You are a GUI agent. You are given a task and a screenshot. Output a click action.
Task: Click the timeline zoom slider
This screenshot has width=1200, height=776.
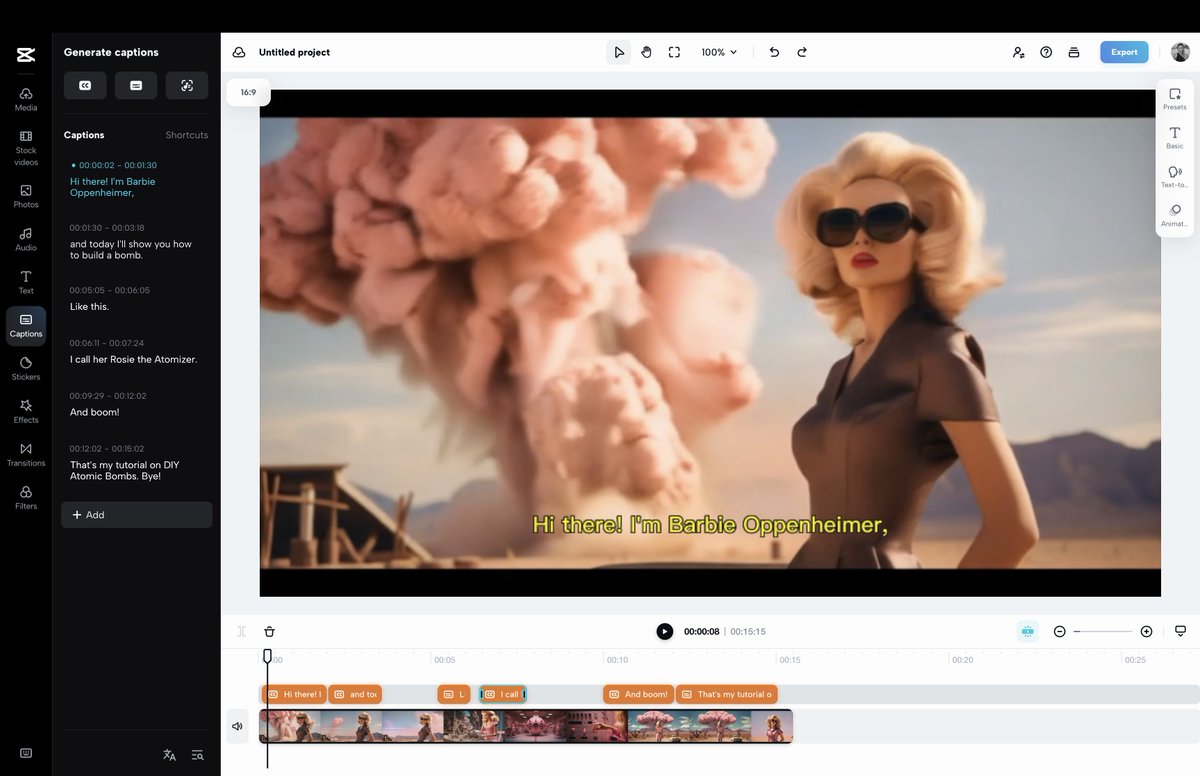point(1103,631)
